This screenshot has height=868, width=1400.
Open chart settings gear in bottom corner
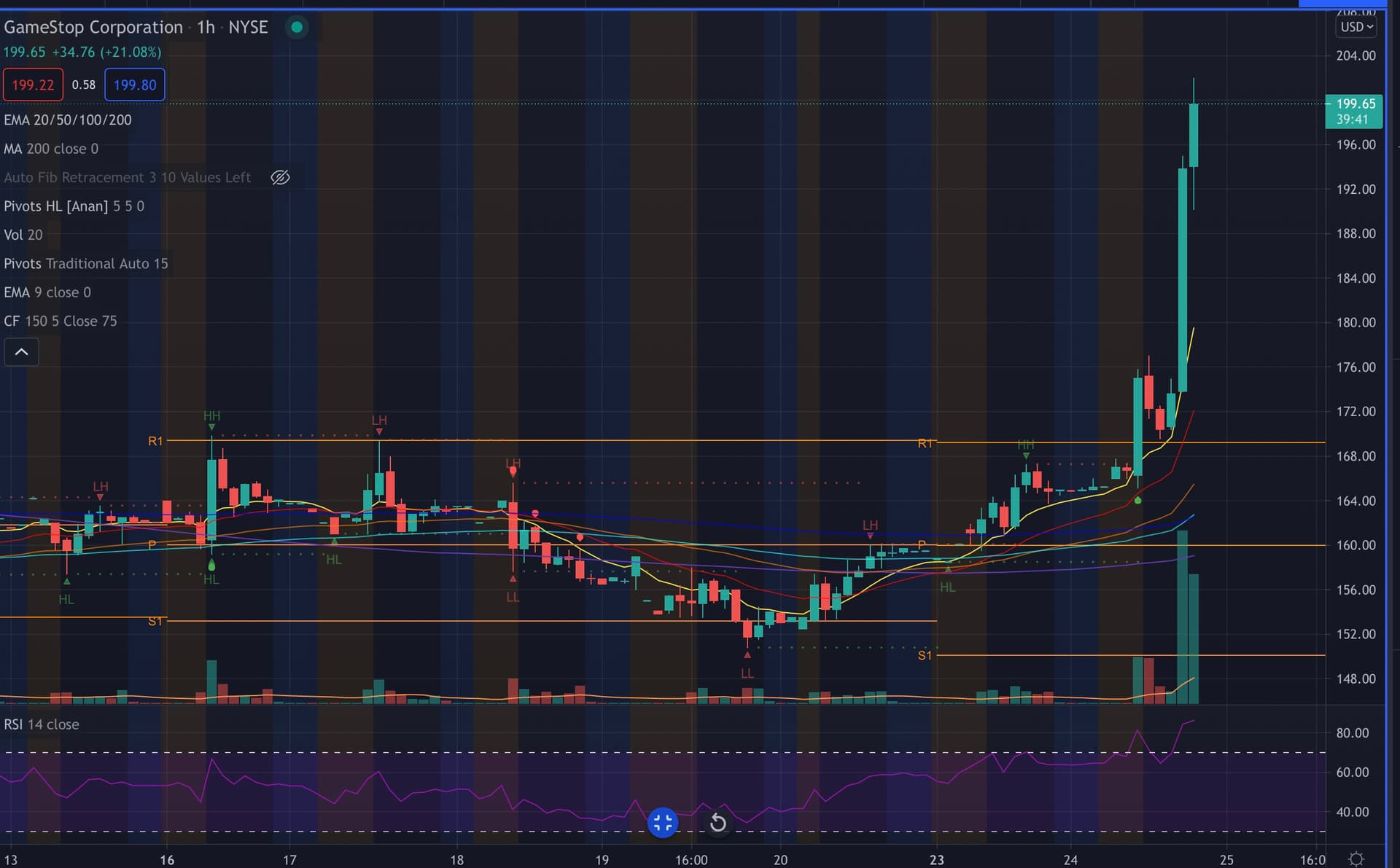pyautogui.click(x=1356, y=859)
